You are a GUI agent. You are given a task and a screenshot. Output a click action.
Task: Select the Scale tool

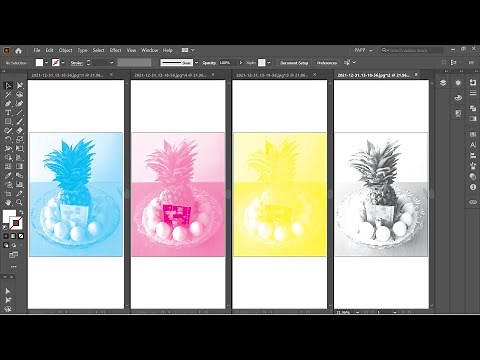coord(20,140)
